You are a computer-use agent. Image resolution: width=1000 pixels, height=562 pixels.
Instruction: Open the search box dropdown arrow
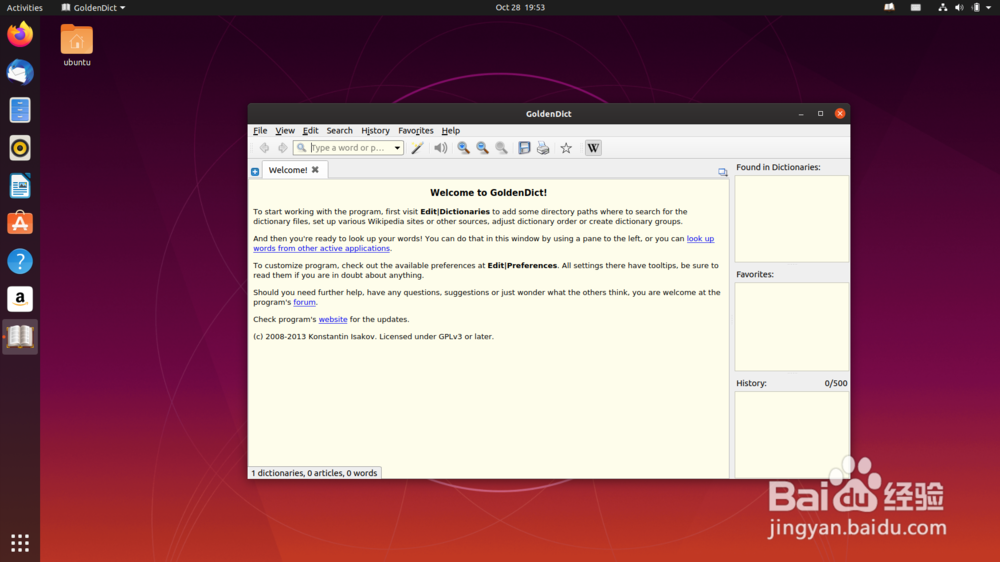(x=397, y=148)
